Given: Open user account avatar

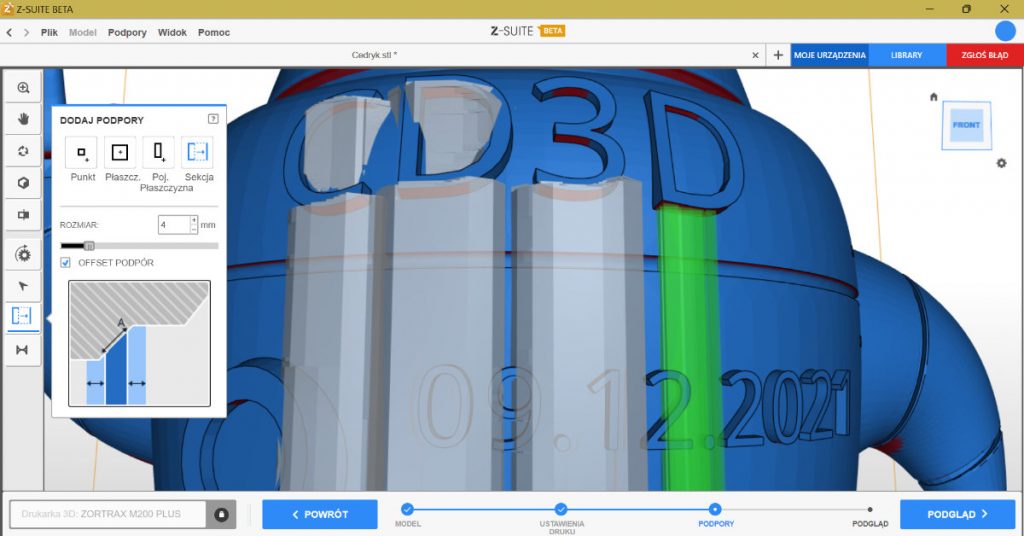Looking at the screenshot, I should 1005,31.
